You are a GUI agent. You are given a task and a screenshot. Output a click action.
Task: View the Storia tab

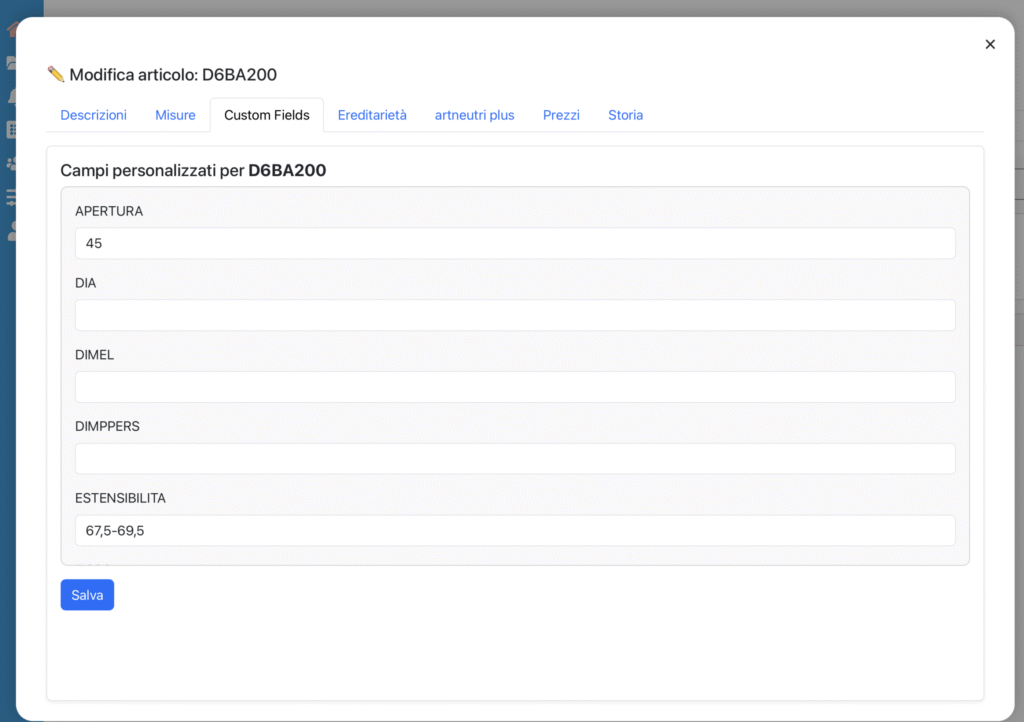click(625, 115)
